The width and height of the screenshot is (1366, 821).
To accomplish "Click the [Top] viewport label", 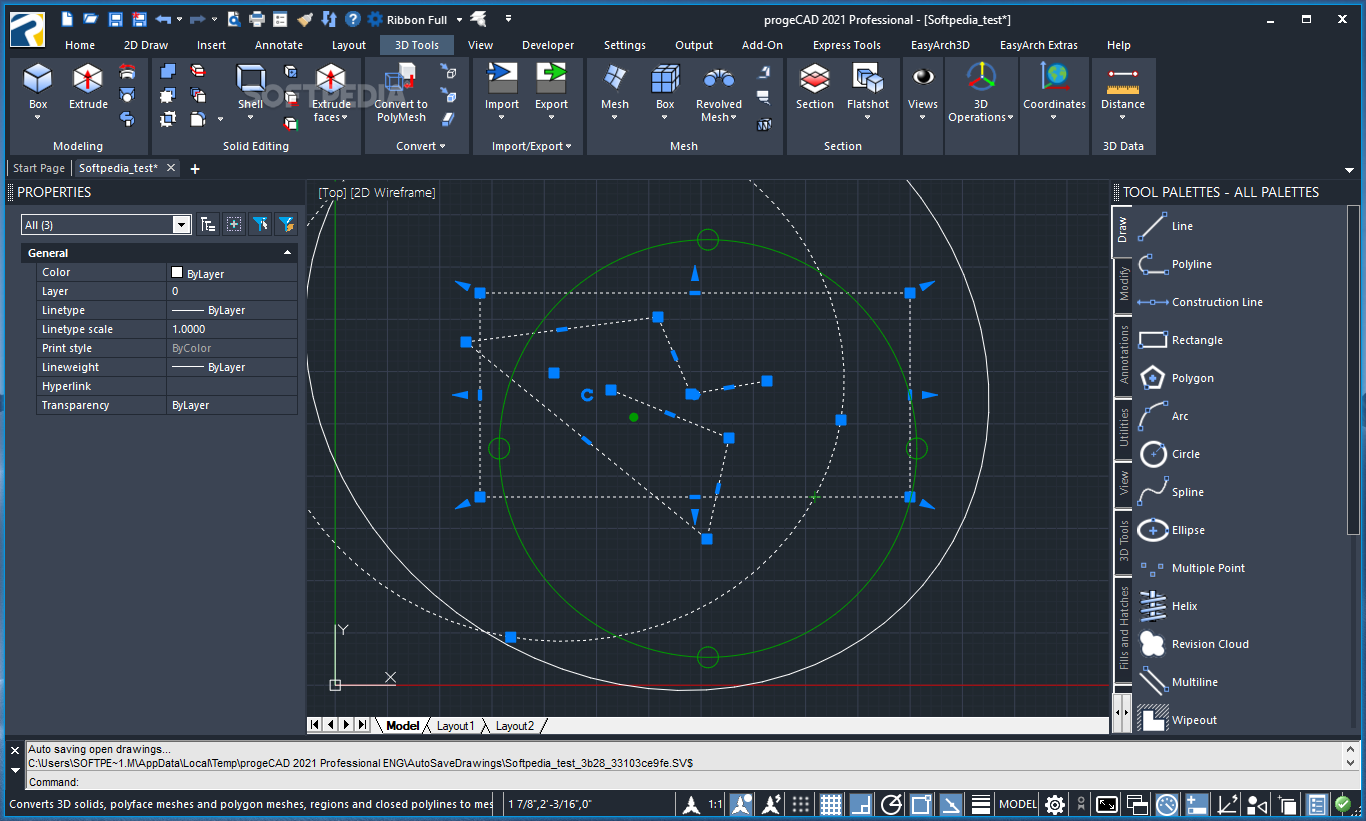I will tap(332, 193).
